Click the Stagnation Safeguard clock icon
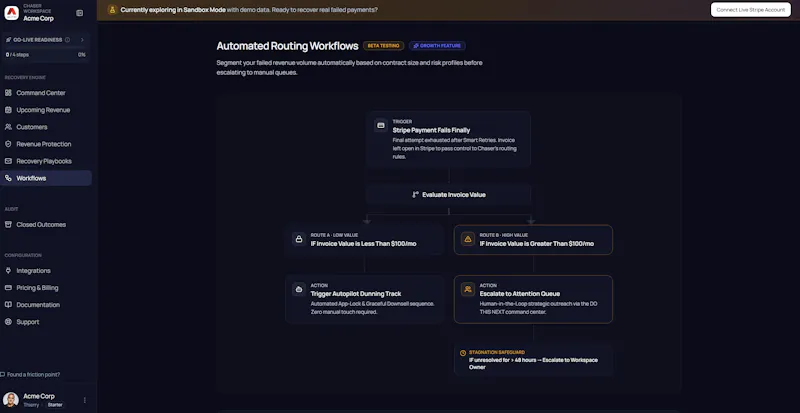 coord(463,353)
